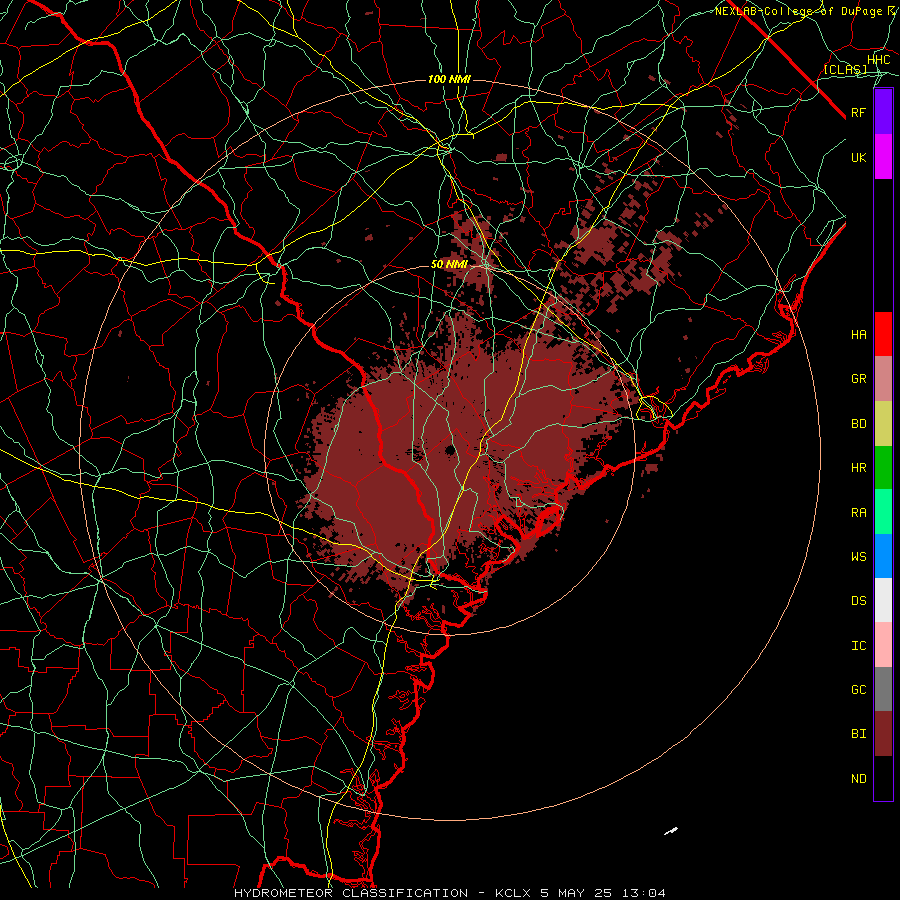Select the GR pink legend swatch
Viewport: 900px width, 900px height.
click(883, 379)
